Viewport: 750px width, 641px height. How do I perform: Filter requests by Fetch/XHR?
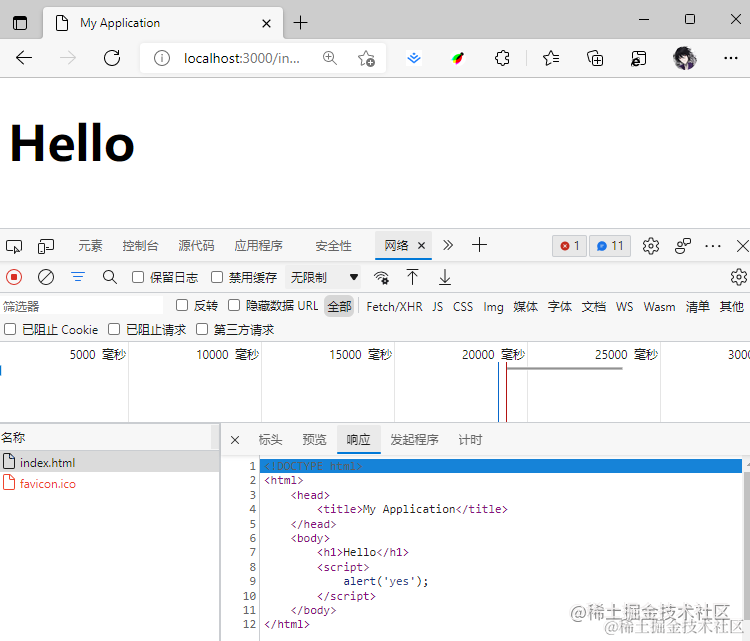pyautogui.click(x=394, y=307)
